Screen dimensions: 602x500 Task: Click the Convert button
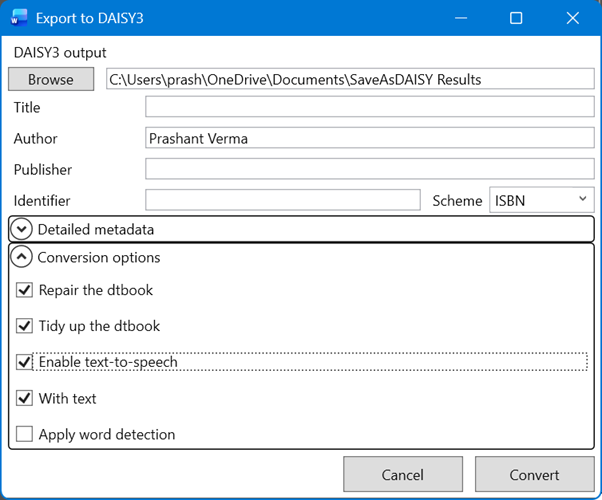click(534, 474)
